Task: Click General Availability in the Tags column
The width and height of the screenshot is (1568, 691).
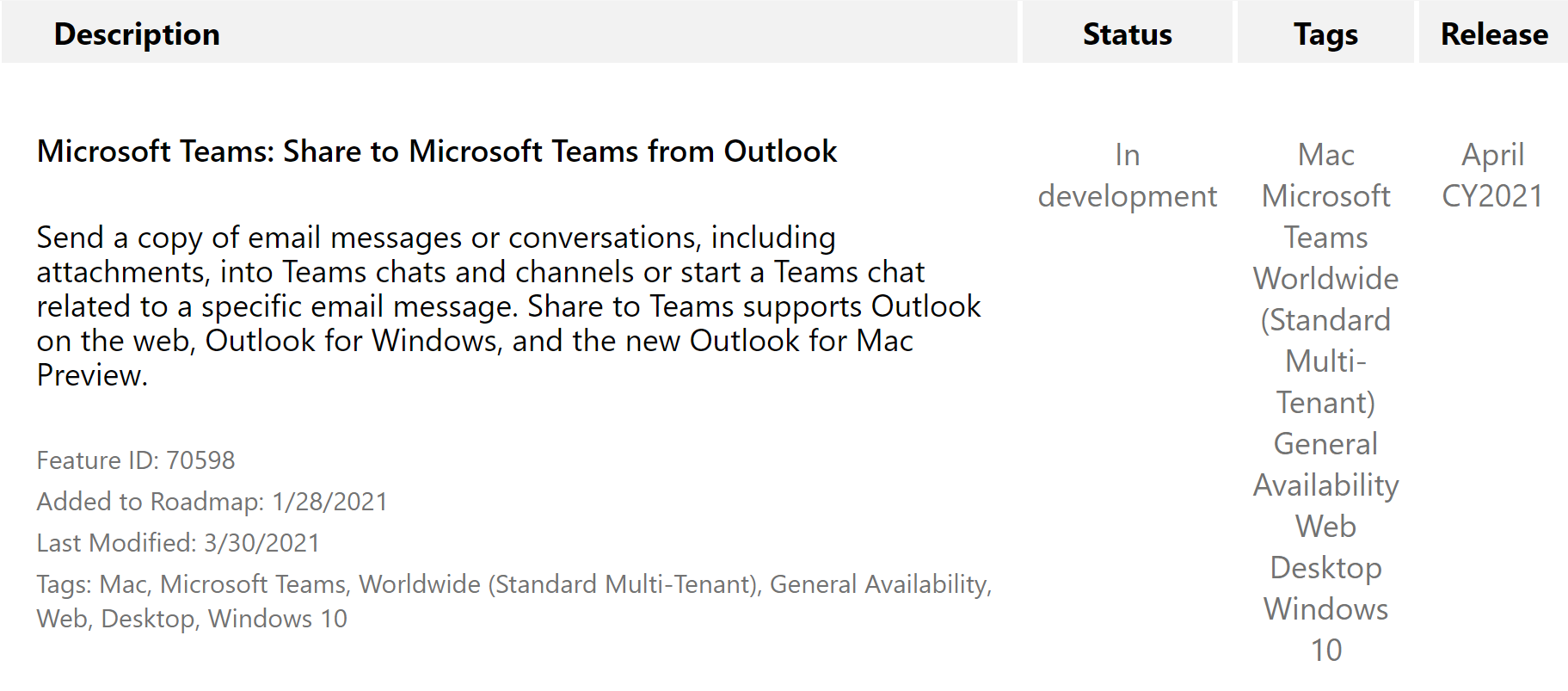Action: 1325,465
